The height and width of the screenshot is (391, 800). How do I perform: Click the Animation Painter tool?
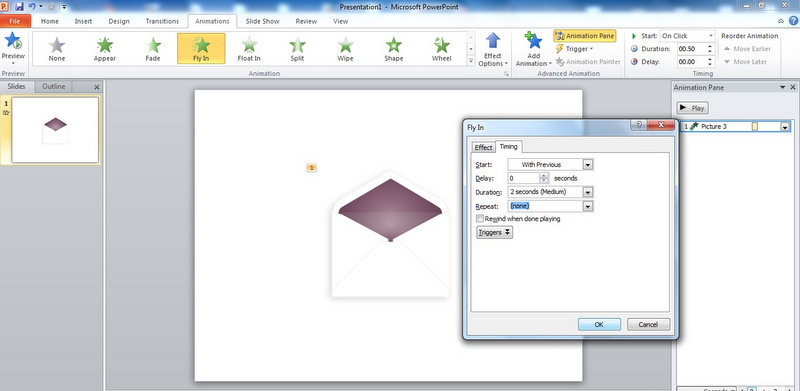click(588, 62)
